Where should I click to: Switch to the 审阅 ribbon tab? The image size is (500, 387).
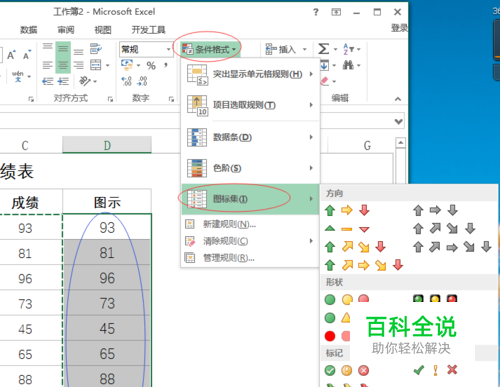(66, 30)
